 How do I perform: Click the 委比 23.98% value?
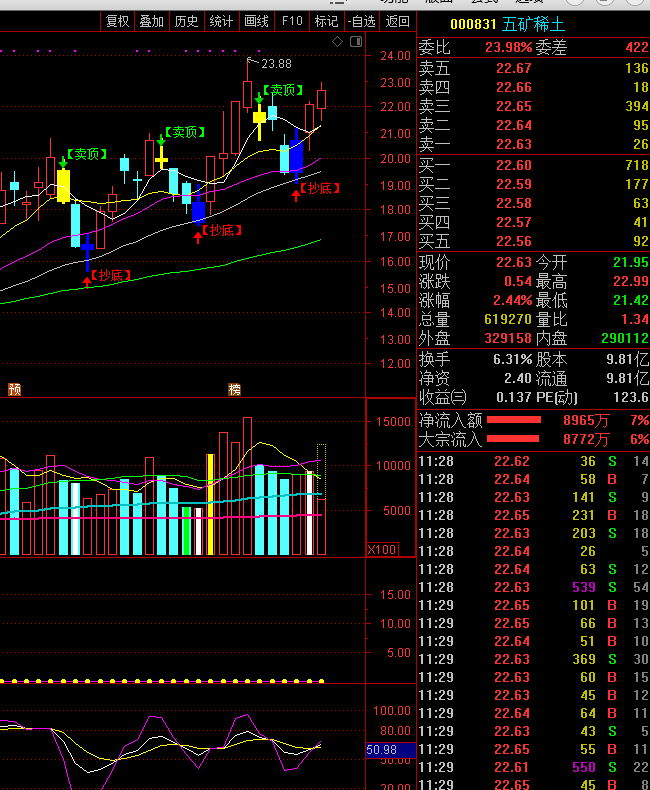[508, 47]
